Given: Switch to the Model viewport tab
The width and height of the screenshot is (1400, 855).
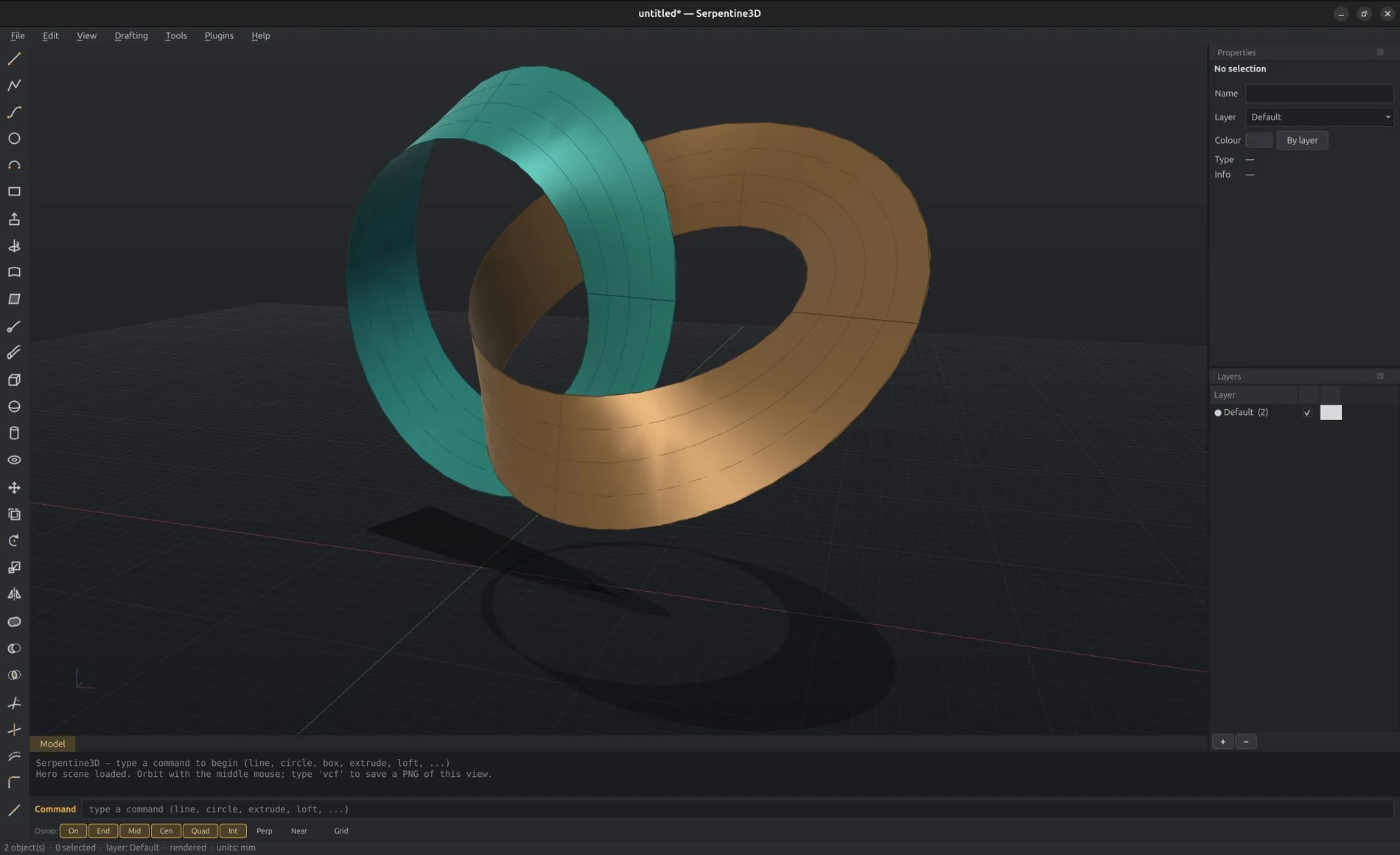Looking at the screenshot, I should click(x=52, y=744).
